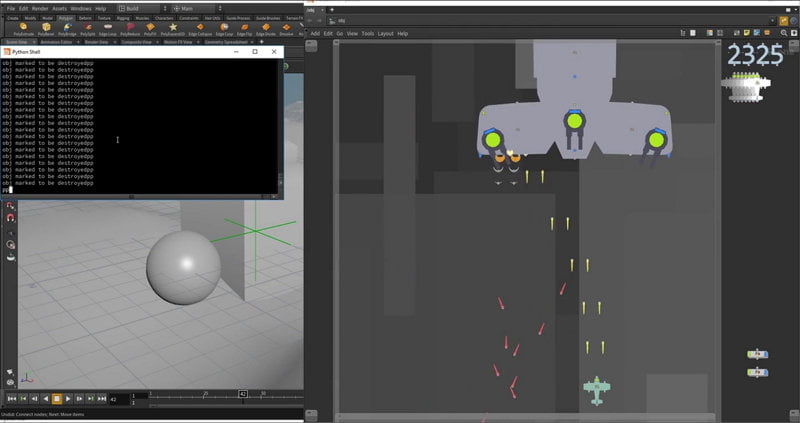This screenshot has width=800, height=423.
Task: Toggle the red snapping magnet in viewport toolbar
Action: [10, 218]
